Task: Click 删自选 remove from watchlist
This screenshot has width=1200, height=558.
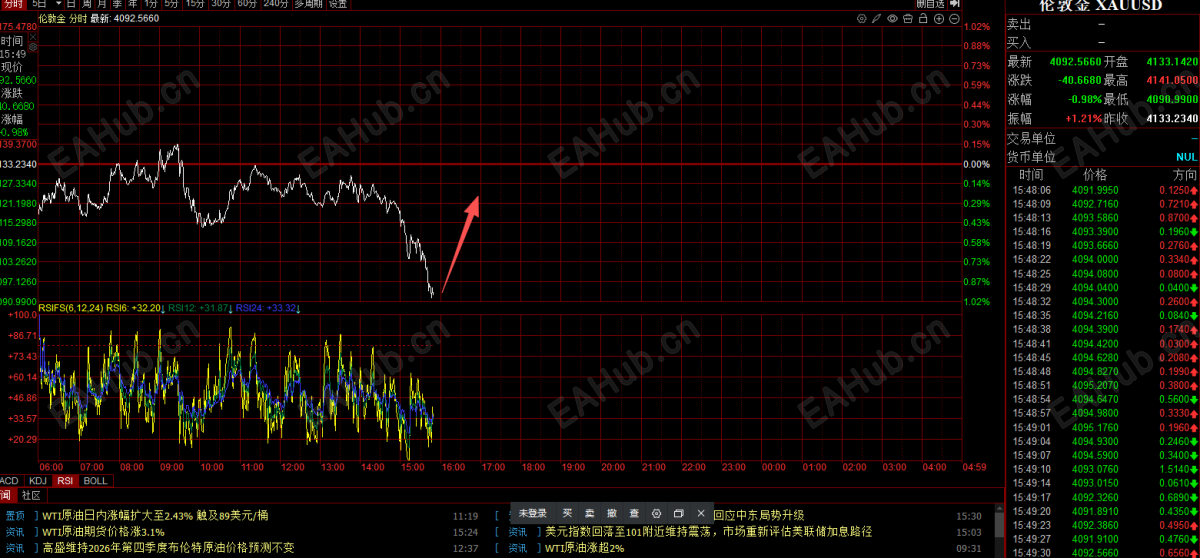Action: click(931, 4)
